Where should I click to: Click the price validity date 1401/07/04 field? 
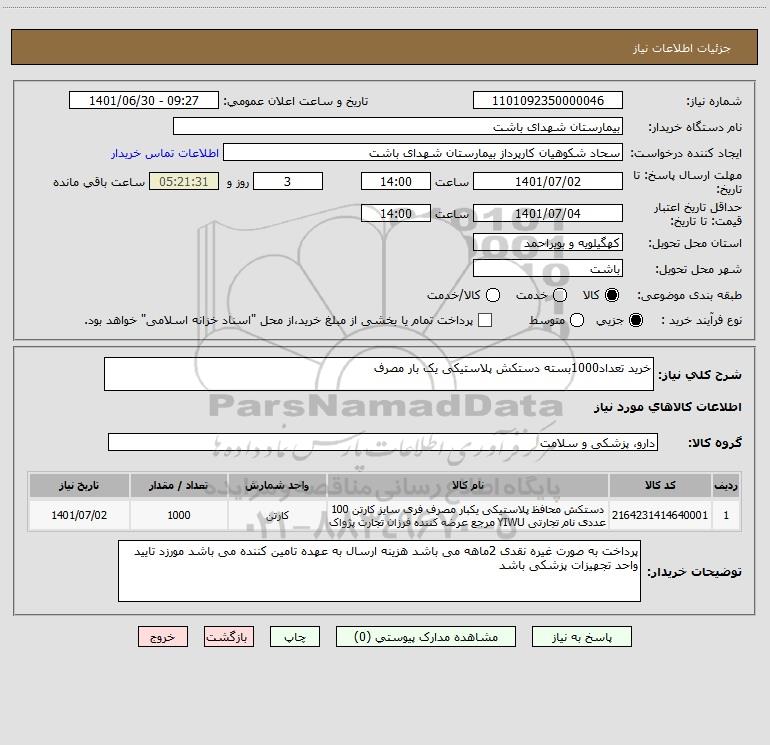(548, 213)
